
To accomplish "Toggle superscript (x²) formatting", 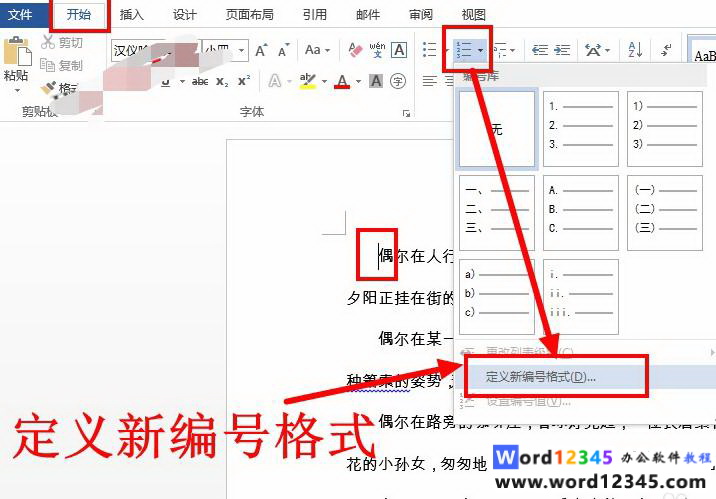I will [242, 81].
